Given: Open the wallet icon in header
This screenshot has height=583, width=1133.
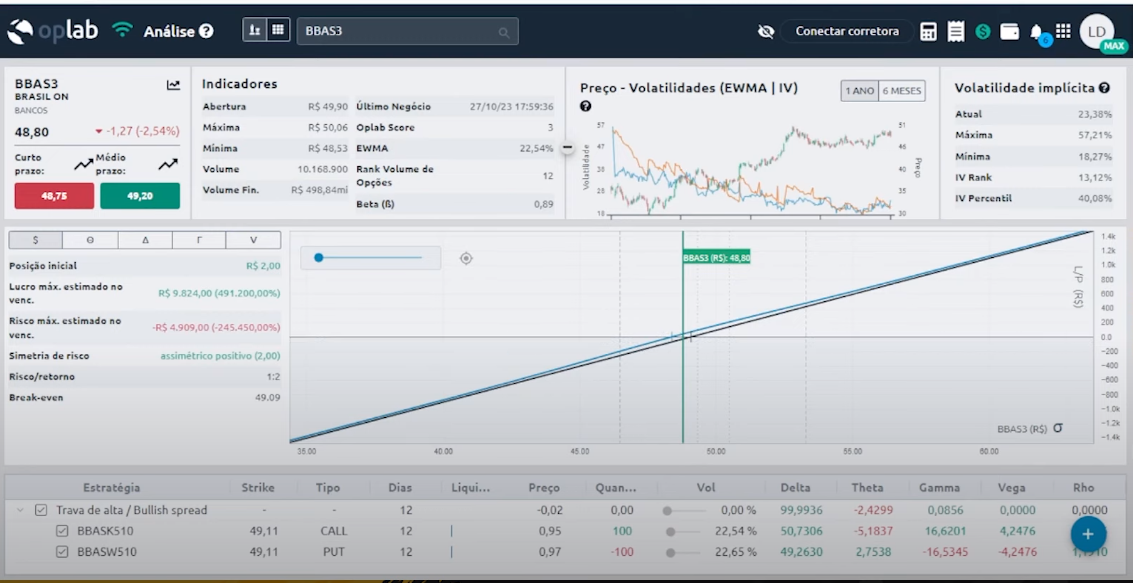Looking at the screenshot, I should point(1010,32).
